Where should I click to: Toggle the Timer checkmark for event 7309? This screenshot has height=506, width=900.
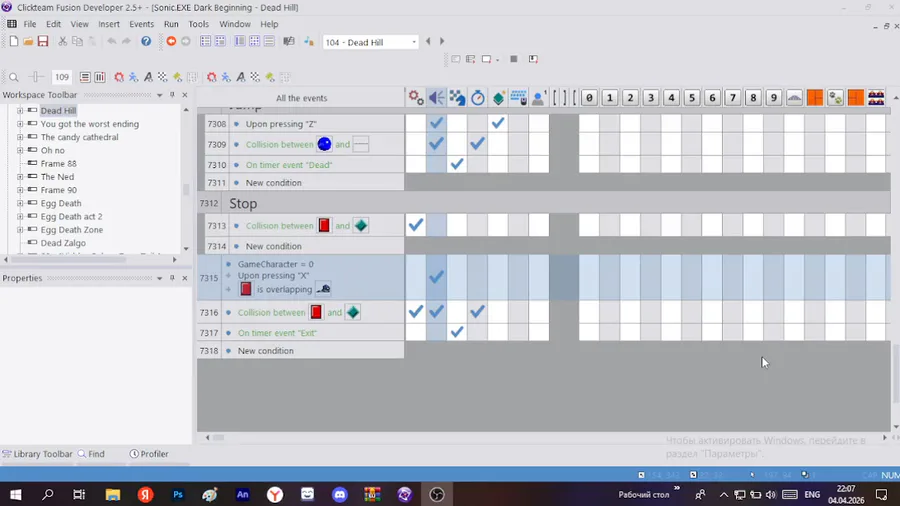click(478, 143)
